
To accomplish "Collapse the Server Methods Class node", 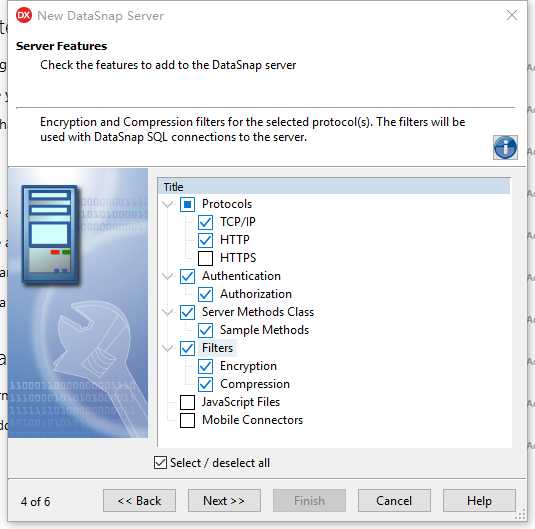I will coord(167,312).
